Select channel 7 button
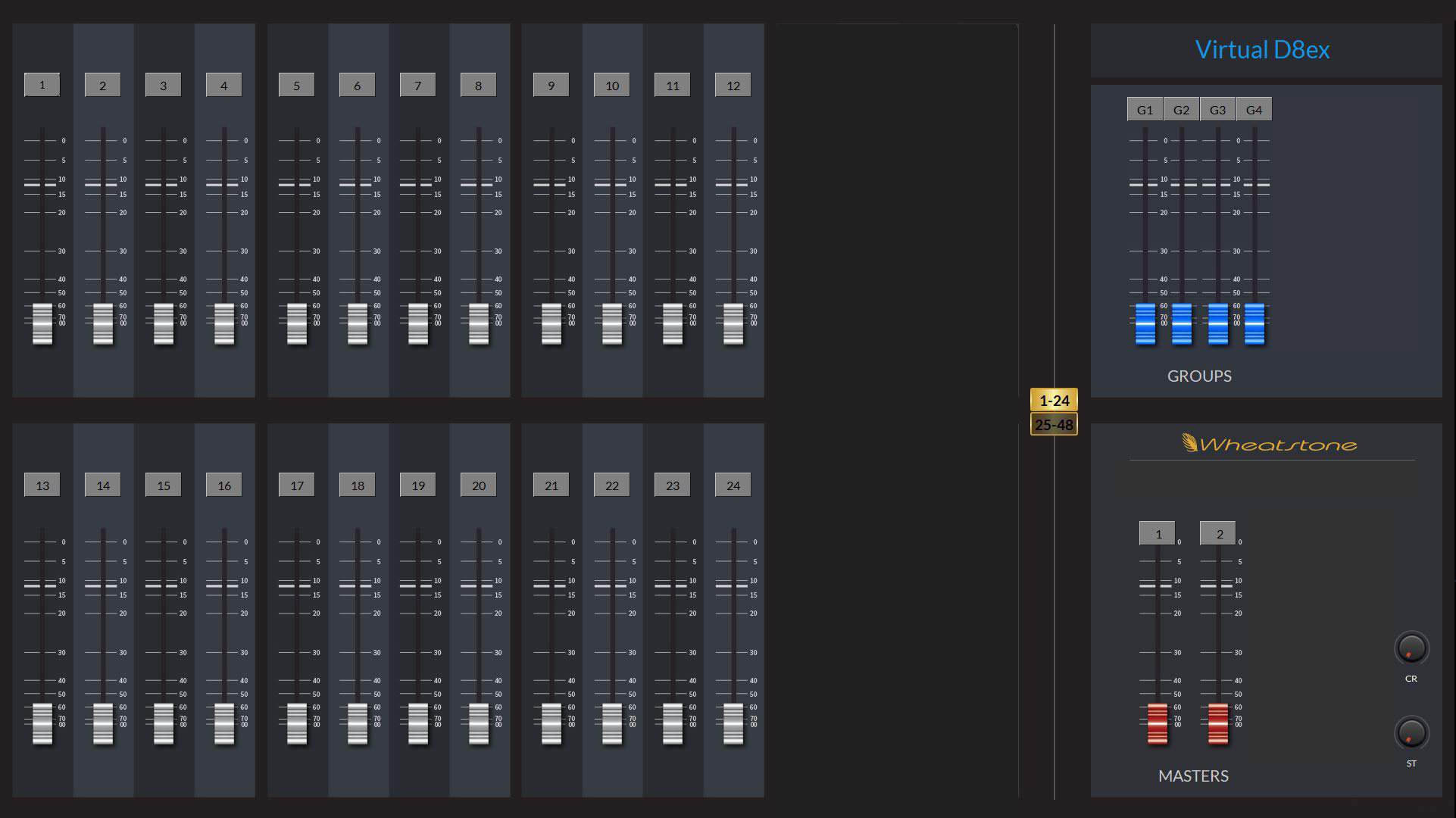This screenshot has height=818, width=1456. (x=418, y=85)
